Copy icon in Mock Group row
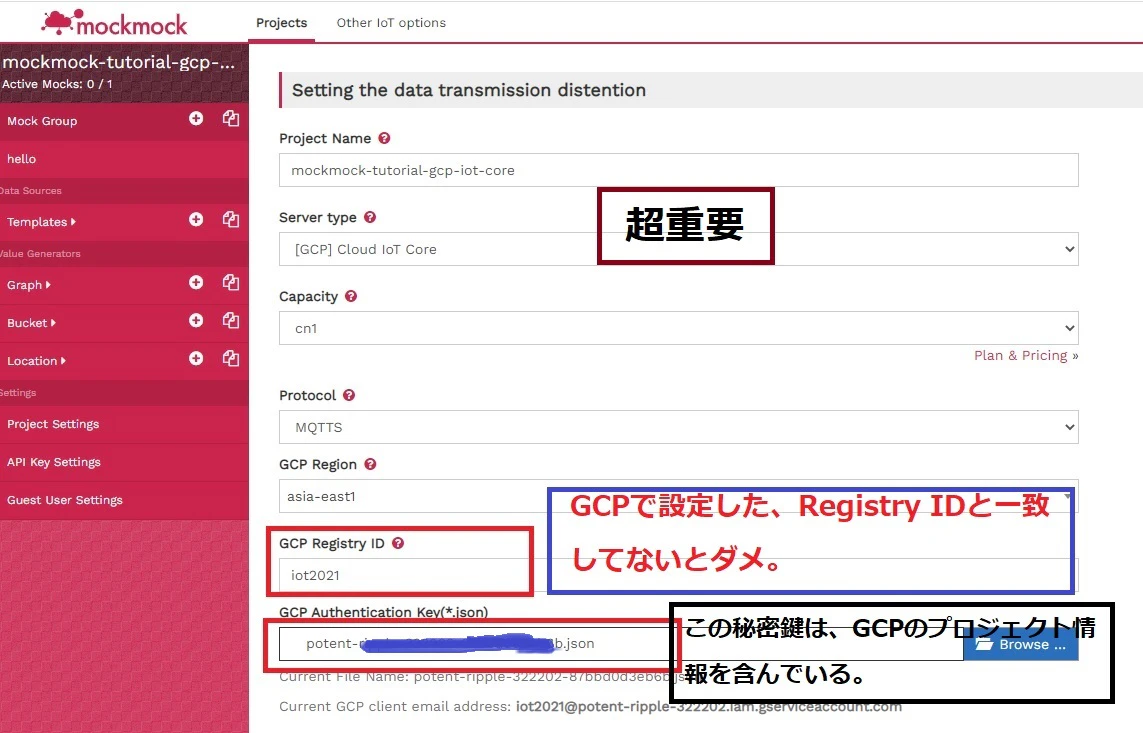1143x733 pixels. click(x=231, y=118)
